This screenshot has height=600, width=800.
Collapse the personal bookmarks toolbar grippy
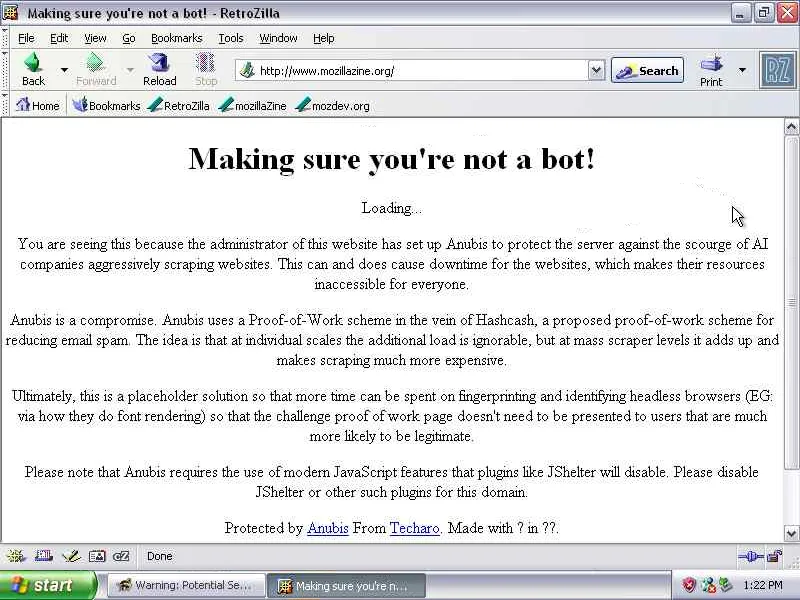click(x=5, y=105)
